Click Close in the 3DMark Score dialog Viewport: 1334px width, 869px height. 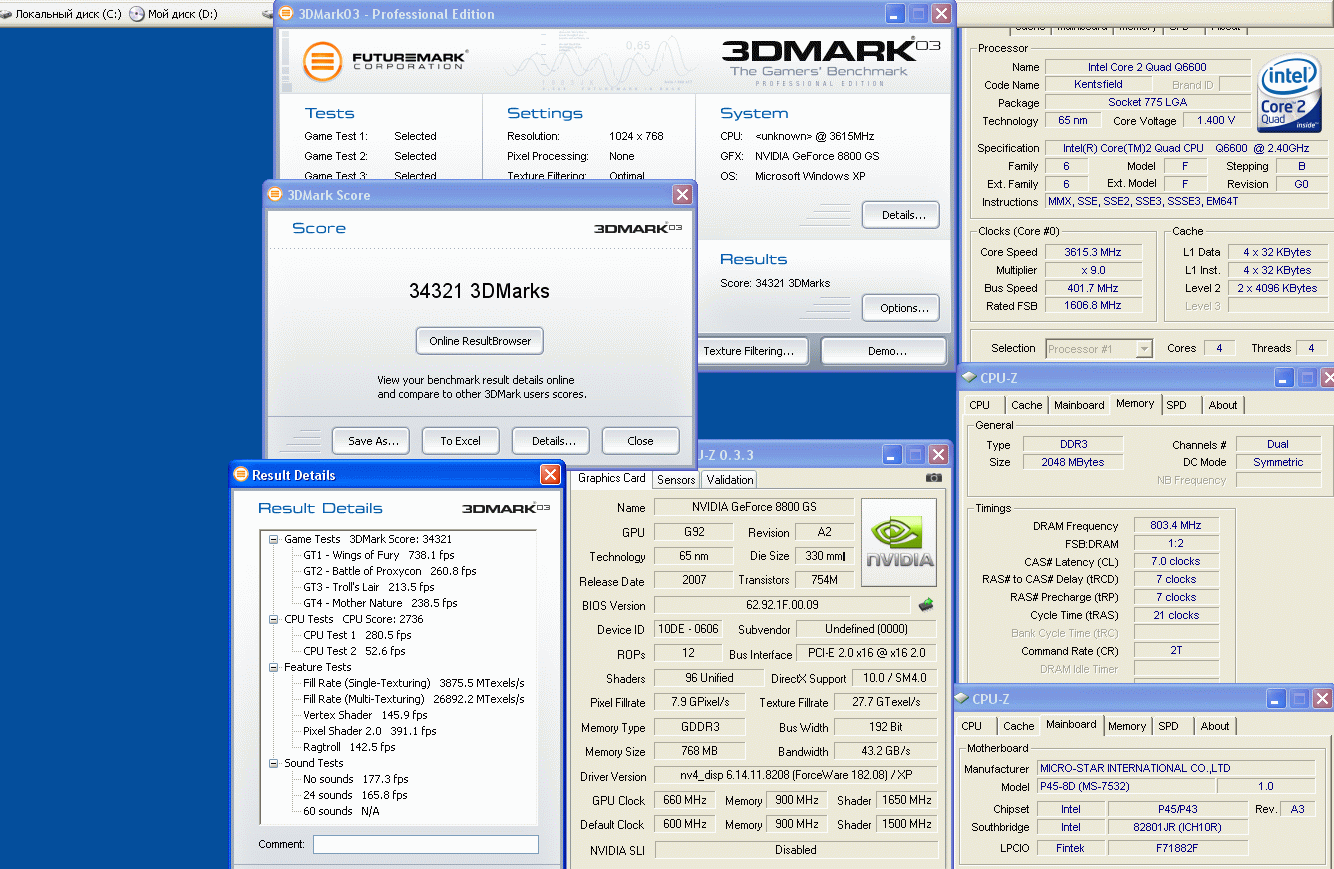point(640,441)
